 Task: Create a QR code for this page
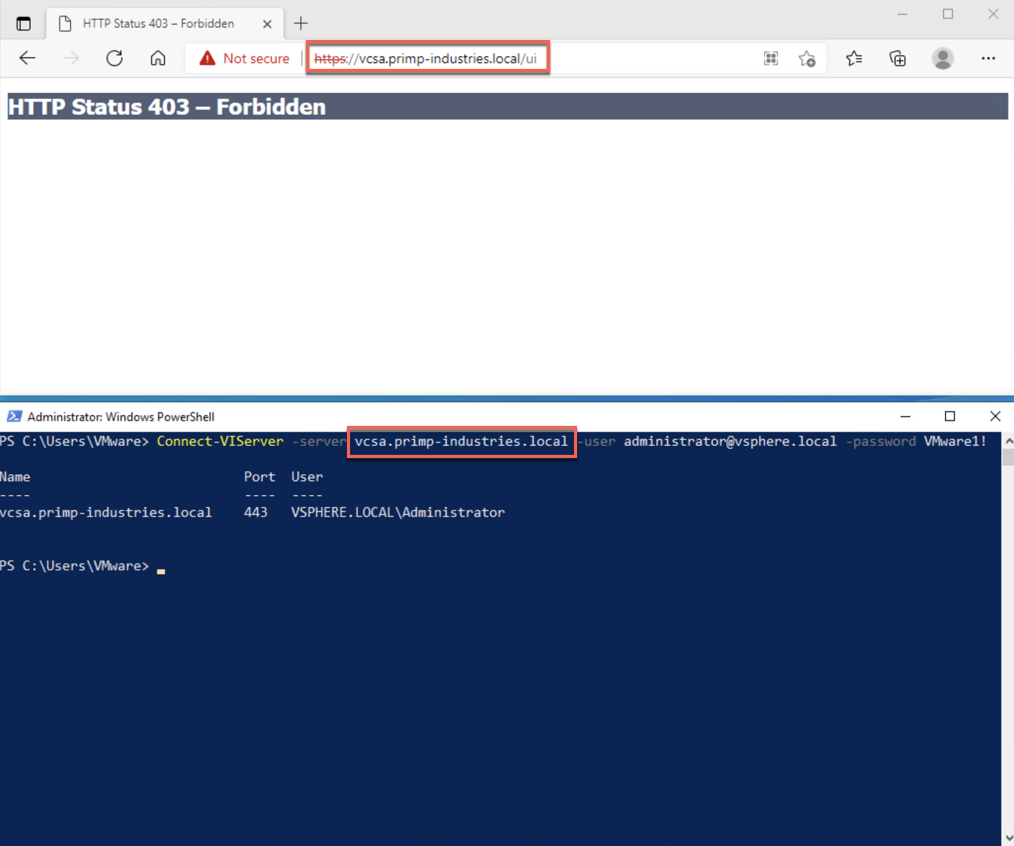770,59
